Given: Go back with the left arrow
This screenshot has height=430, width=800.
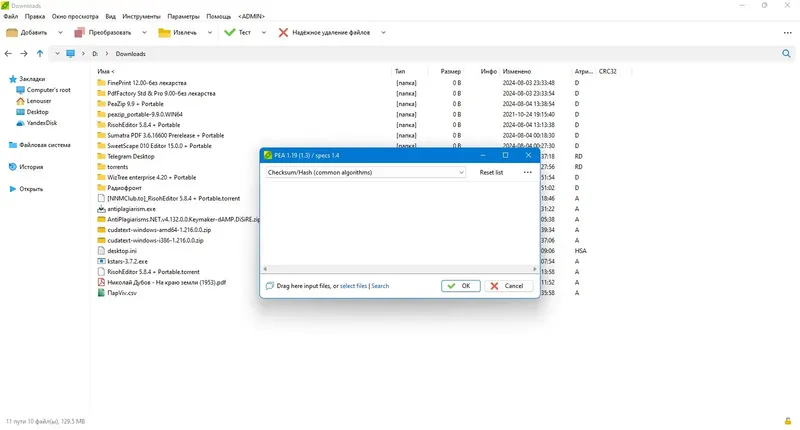Looking at the screenshot, I should click(8, 54).
